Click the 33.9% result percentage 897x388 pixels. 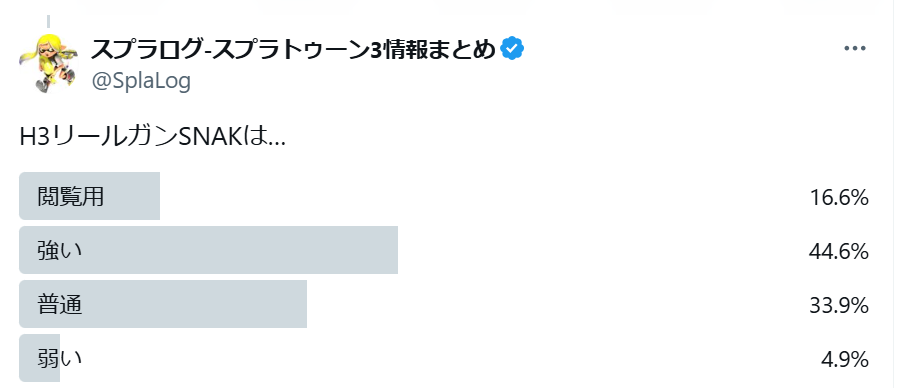[x=839, y=306]
